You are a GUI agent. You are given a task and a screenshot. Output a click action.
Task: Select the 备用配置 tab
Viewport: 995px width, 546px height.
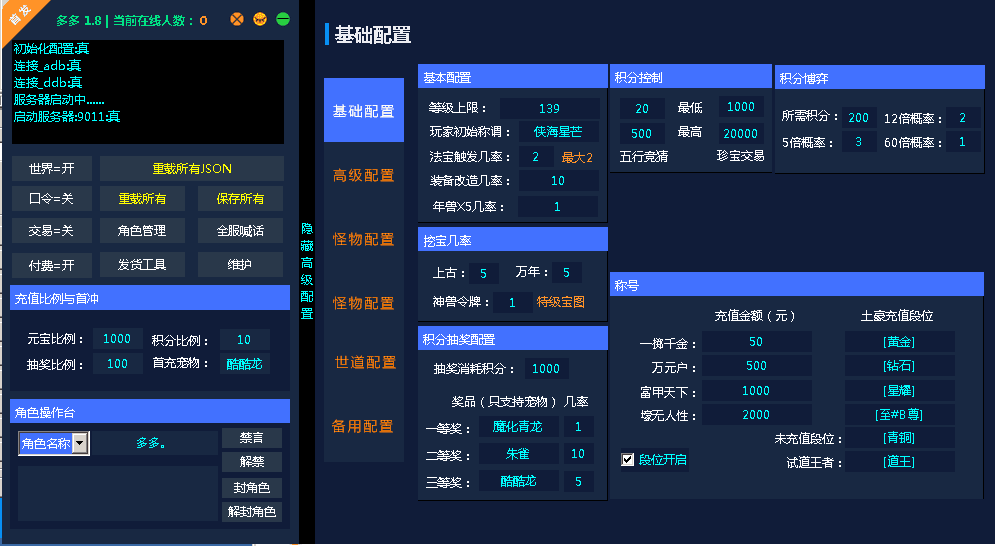(x=364, y=426)
